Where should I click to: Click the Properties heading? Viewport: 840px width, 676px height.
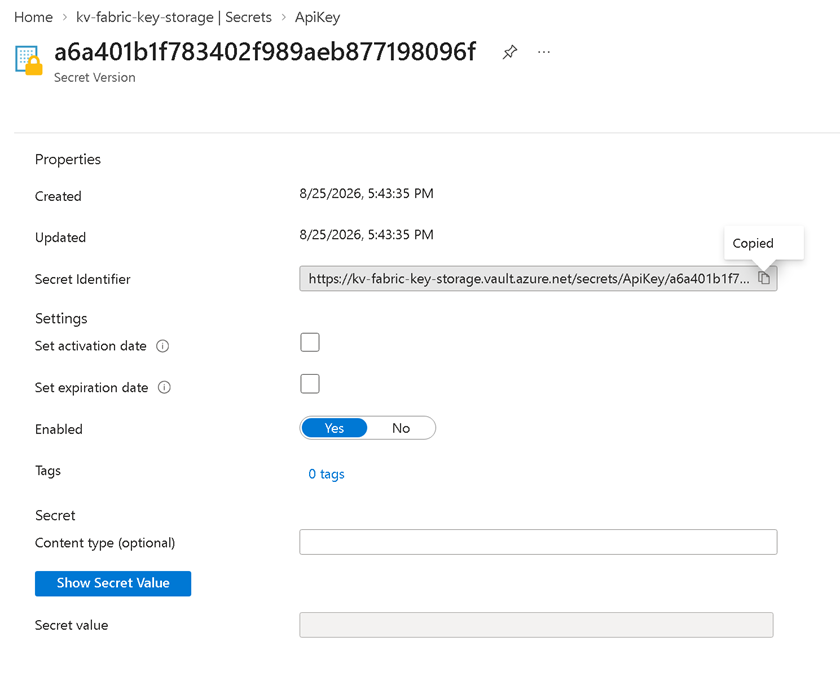(x=68, y=159)
